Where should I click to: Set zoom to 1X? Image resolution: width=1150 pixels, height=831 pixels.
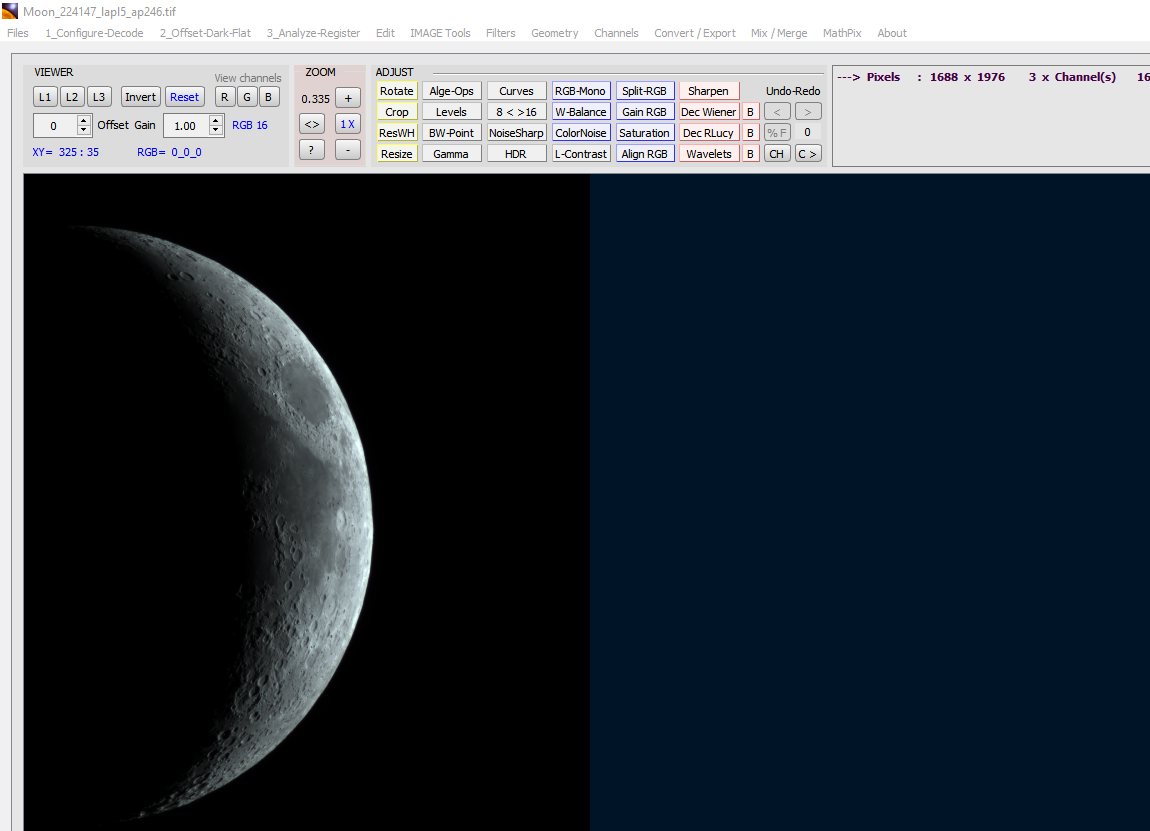point(347,124)
